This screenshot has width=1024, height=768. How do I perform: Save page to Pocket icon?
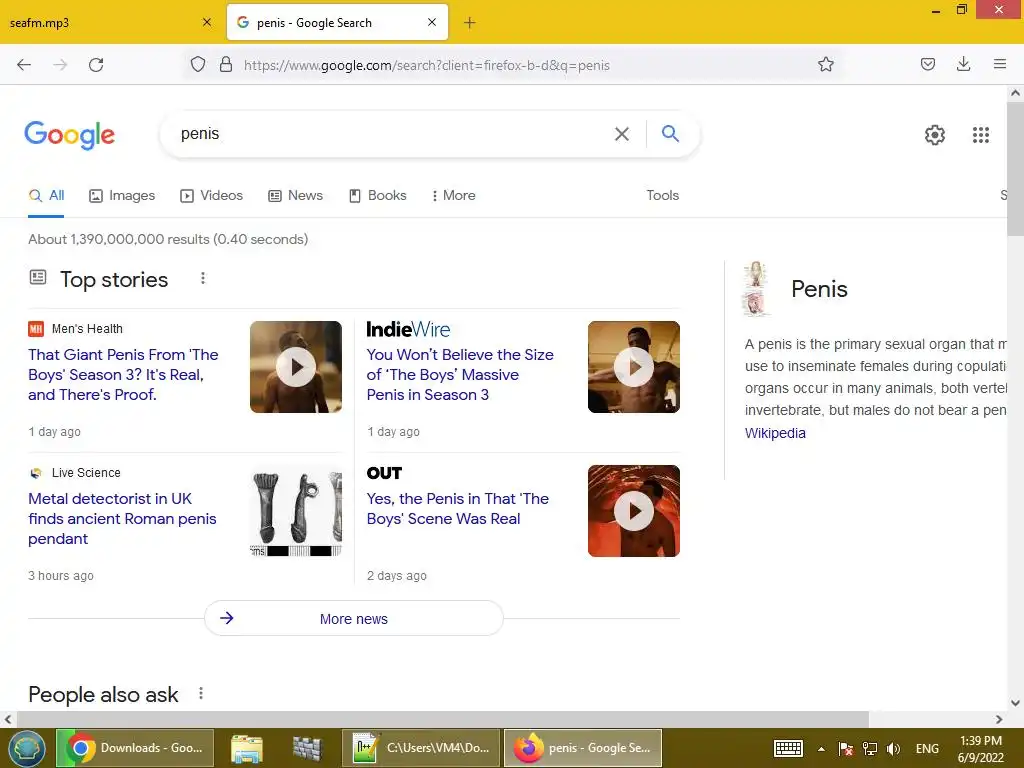point(927,64)
